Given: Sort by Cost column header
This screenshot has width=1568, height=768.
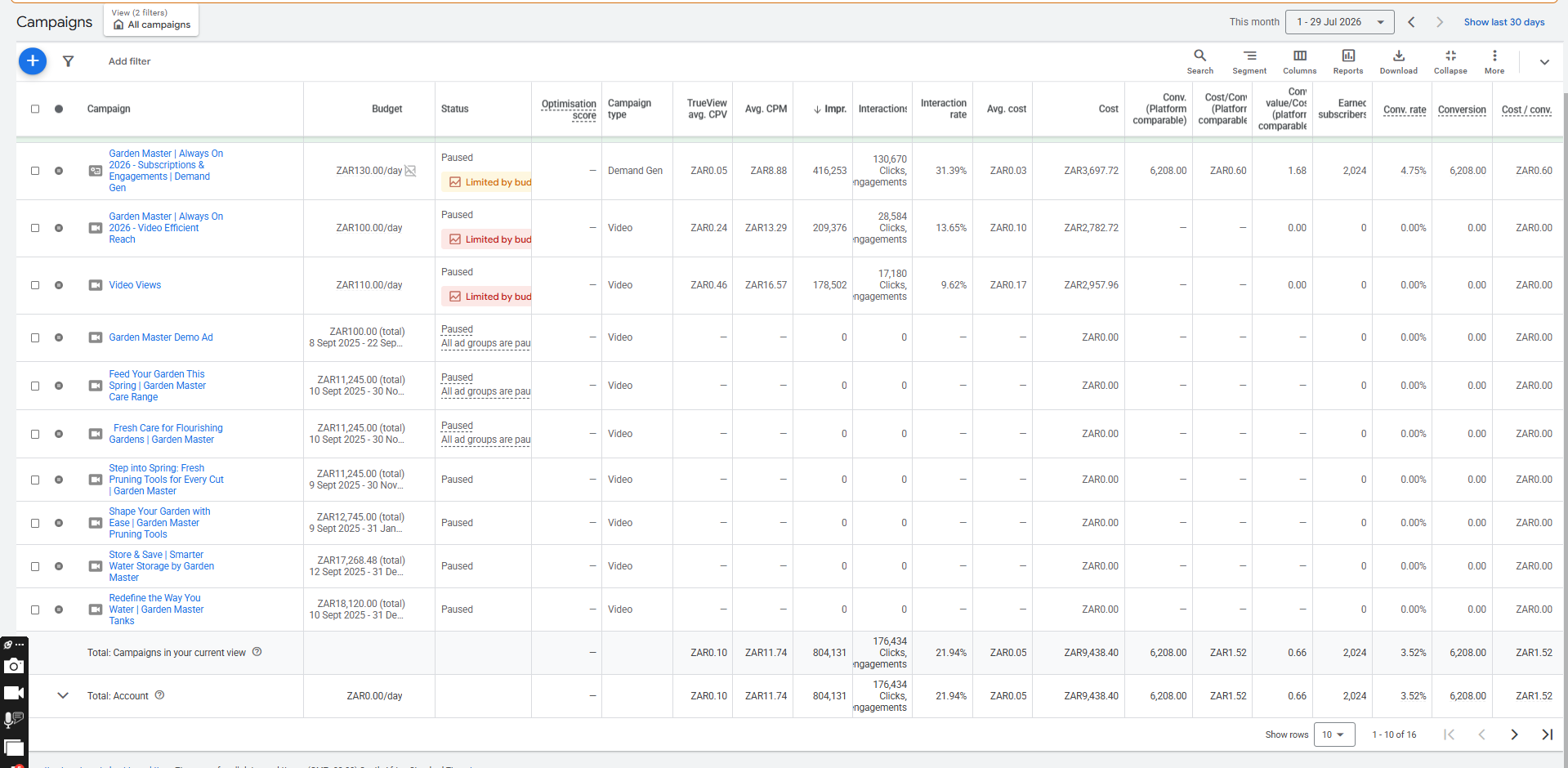Looking at the screenshot, I should point(1108,109).
